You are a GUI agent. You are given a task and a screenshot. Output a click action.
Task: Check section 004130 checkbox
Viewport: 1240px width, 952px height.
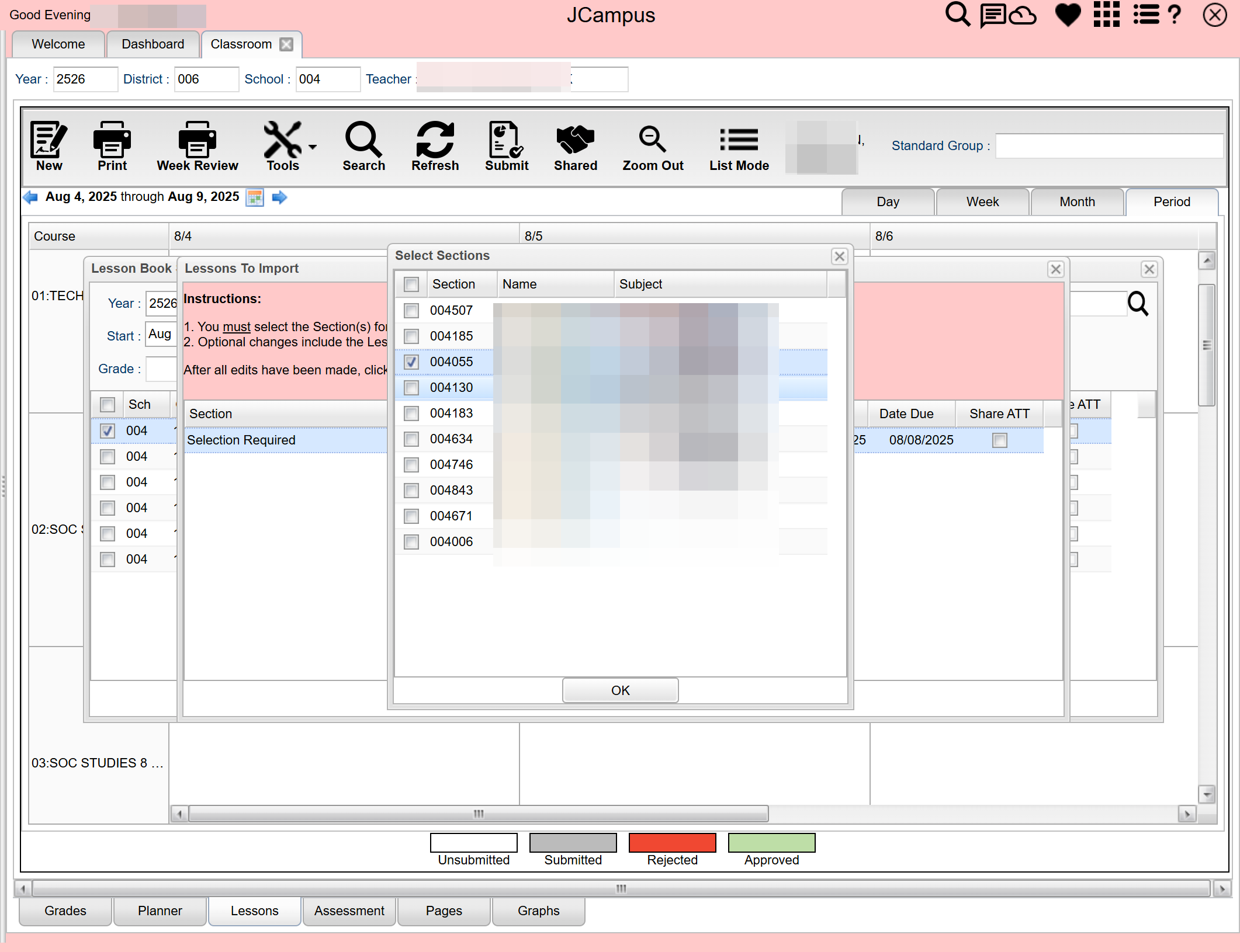tap(411, 388)
